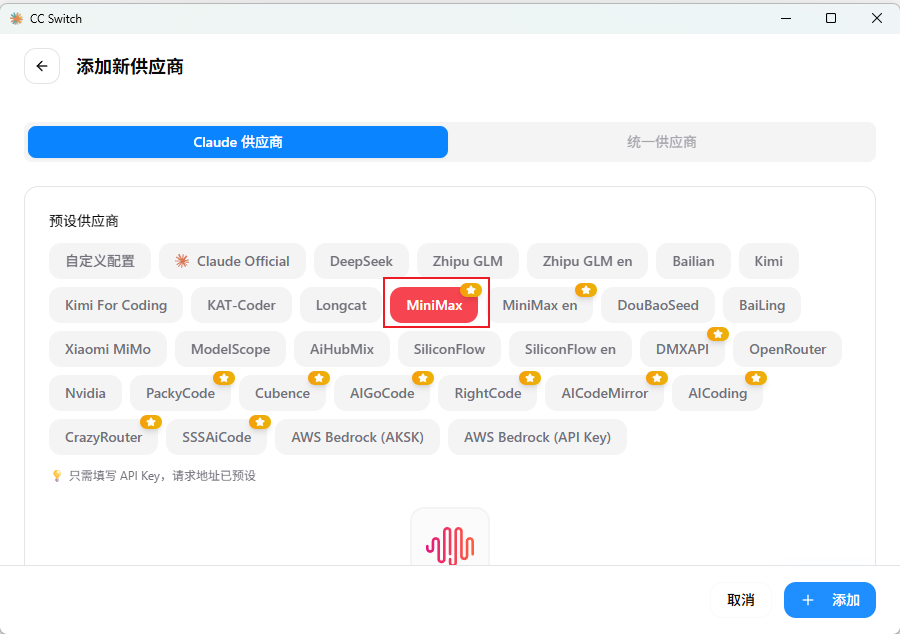Click the 只需填写 API Key hint text
Image resolution: width=900 pixels, height=634 pixels.
pos(162,476)
